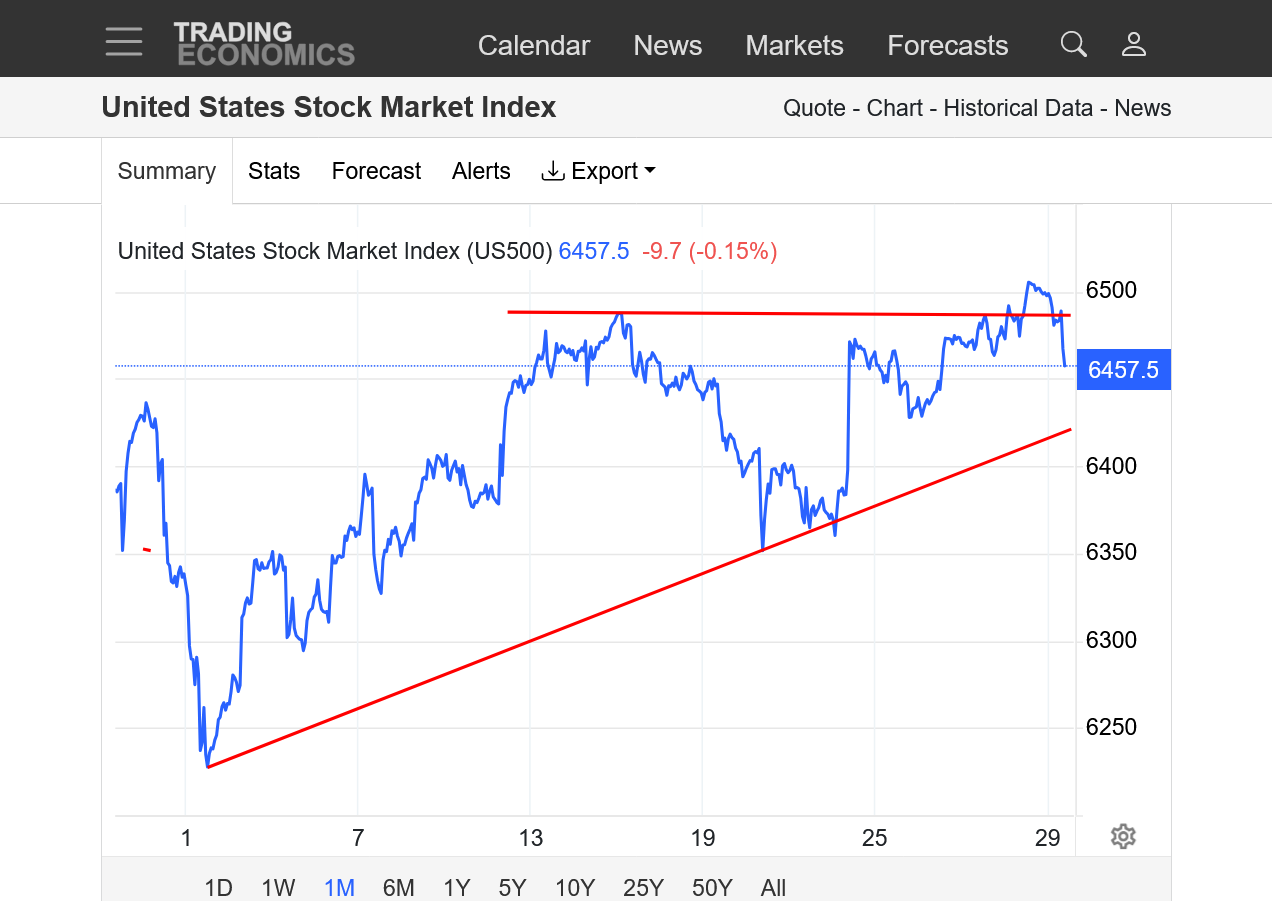This screenshot has height=901, width=1272.
Task: Choose the 5Y chart range
Action: [x=512, y=887]
